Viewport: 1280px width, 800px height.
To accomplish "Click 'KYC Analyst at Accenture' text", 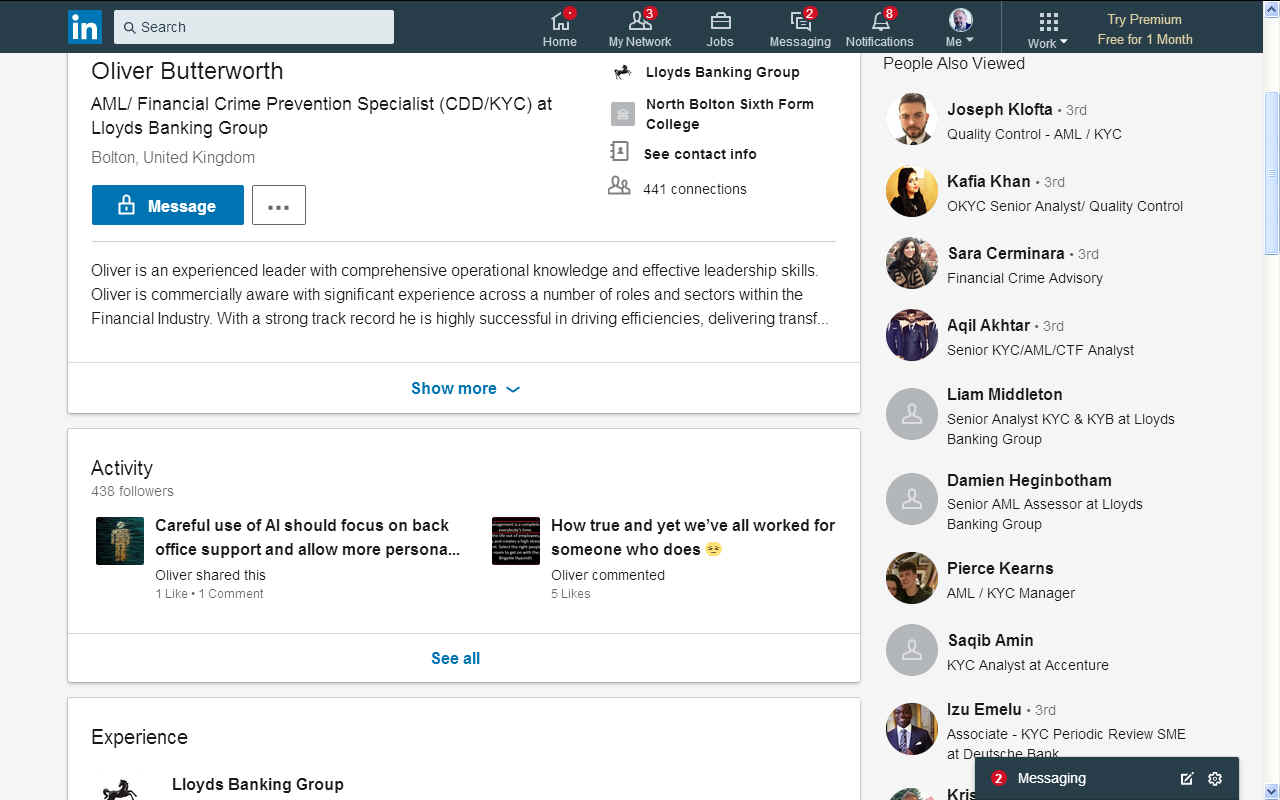I will 1028,665.
